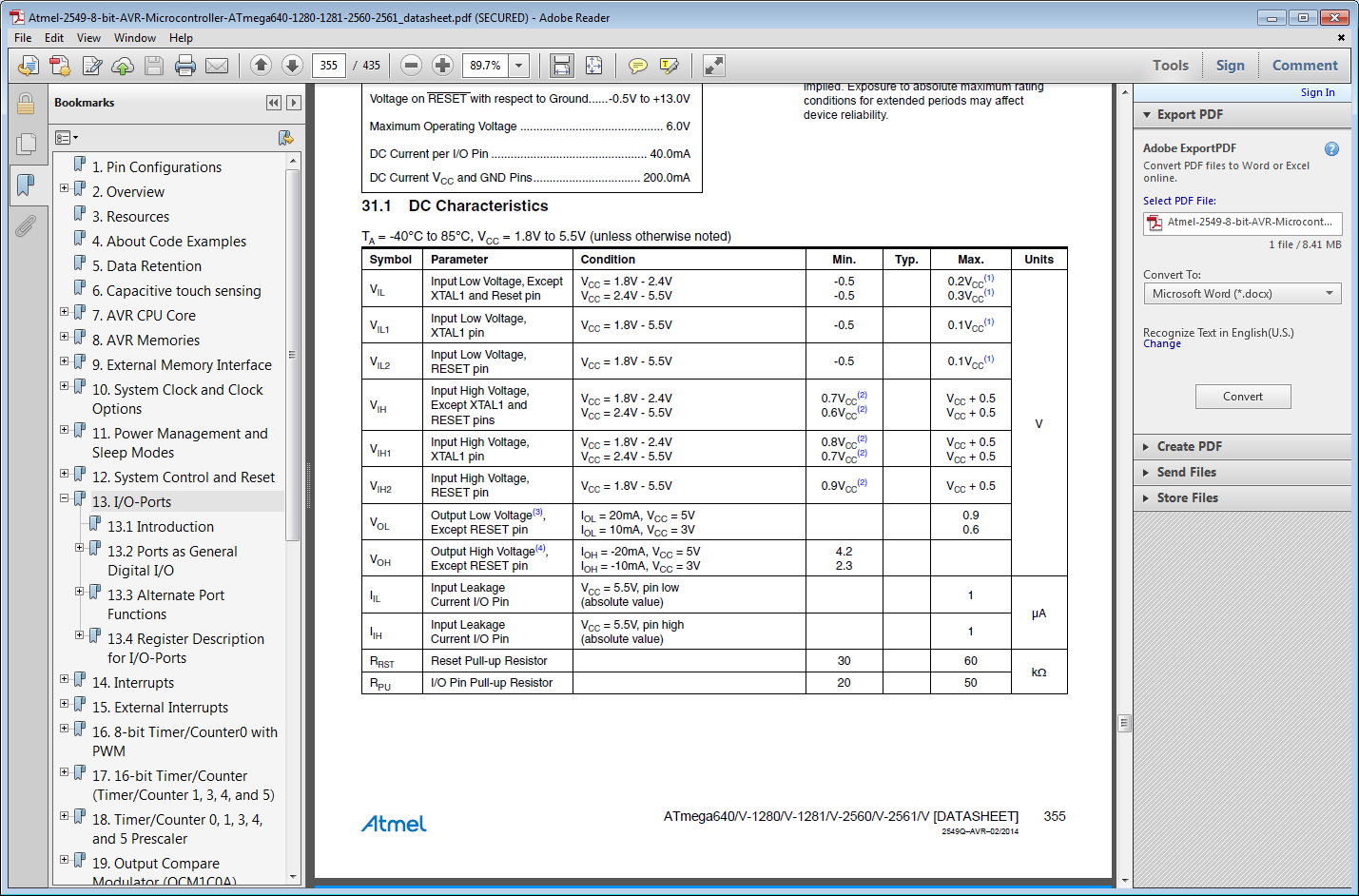This screenshot has width=1359, height=896.
Task: Open the 15. External Interrupts bookmark
Action: tap(160, 708)
